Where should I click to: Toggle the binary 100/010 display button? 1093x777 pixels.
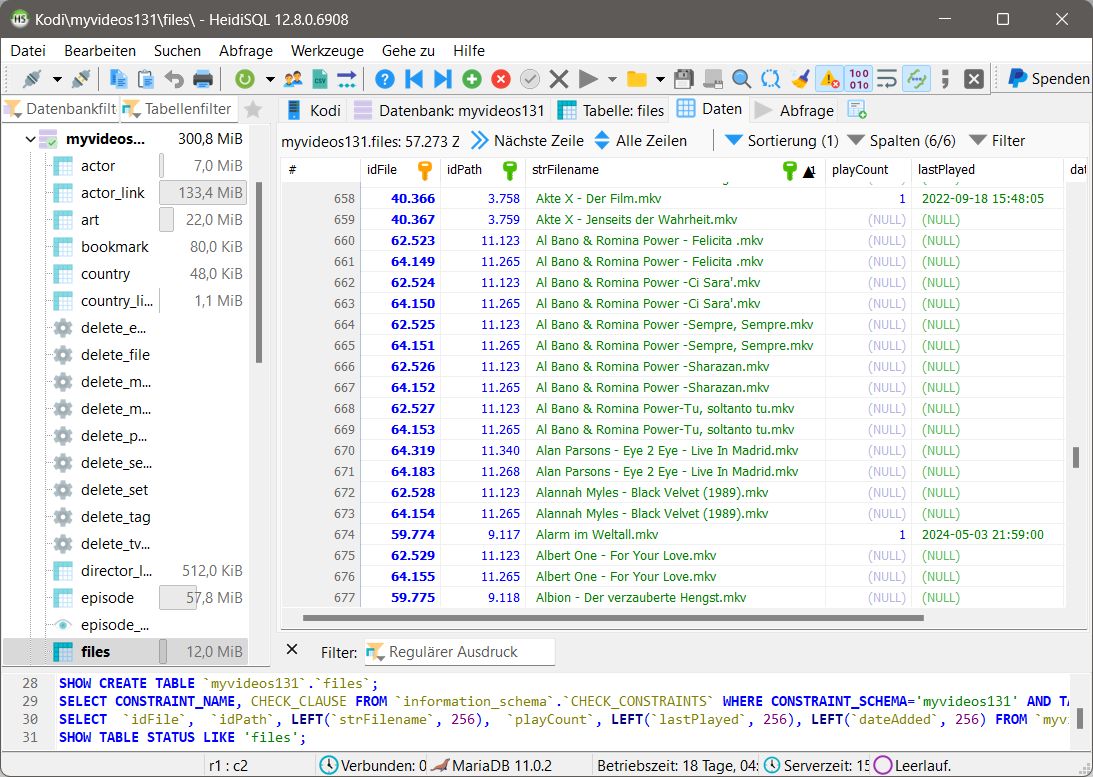859,79
